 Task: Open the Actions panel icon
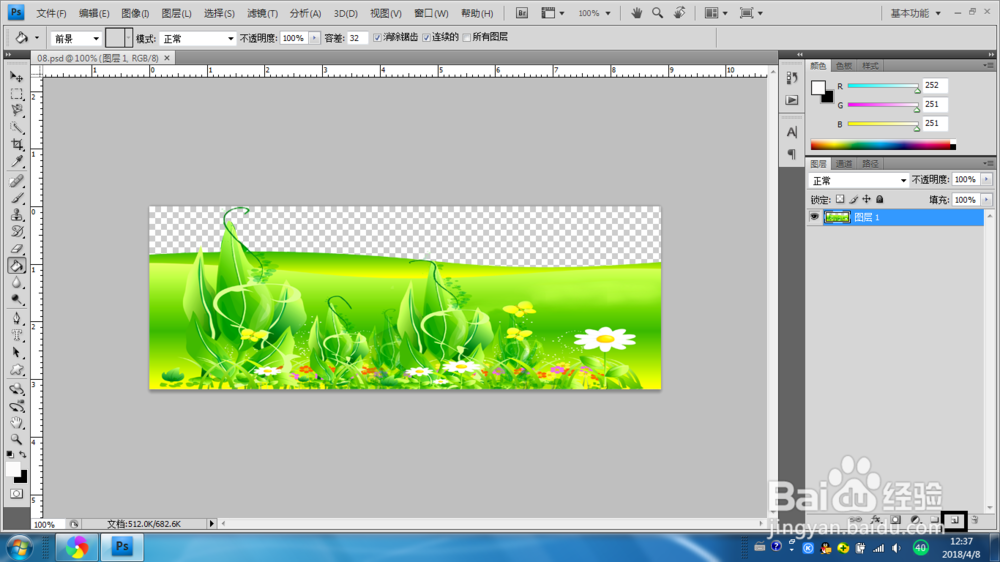[x=791, y=100]
